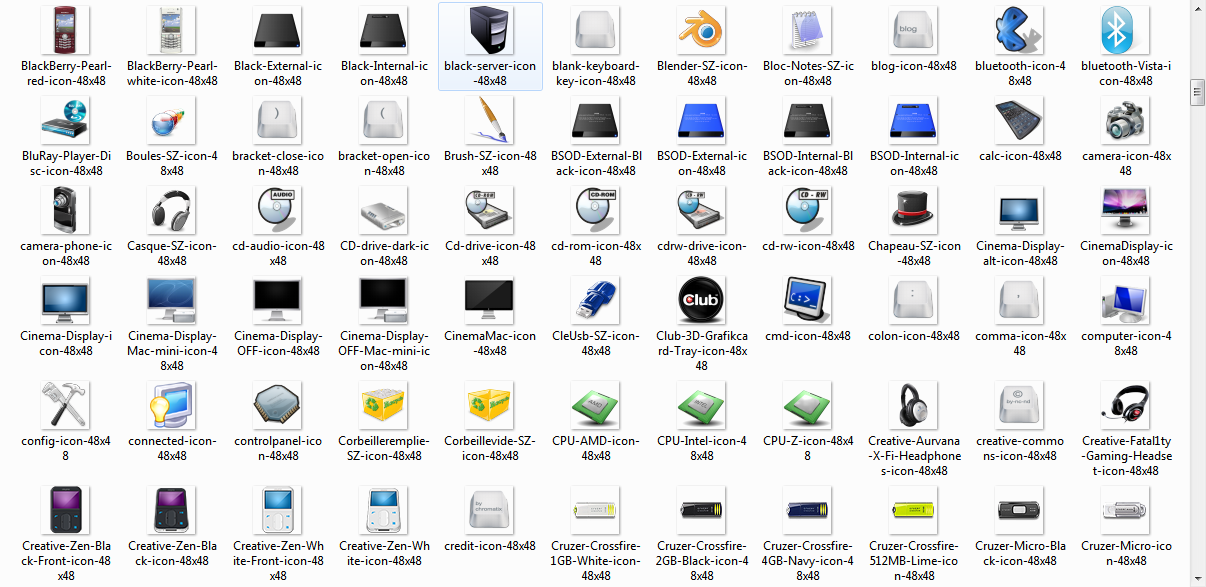Click the Corbeillevide-SZ empty recycle box
Viewport: 1206px width, 587px height.
click(x=490, y=405)
